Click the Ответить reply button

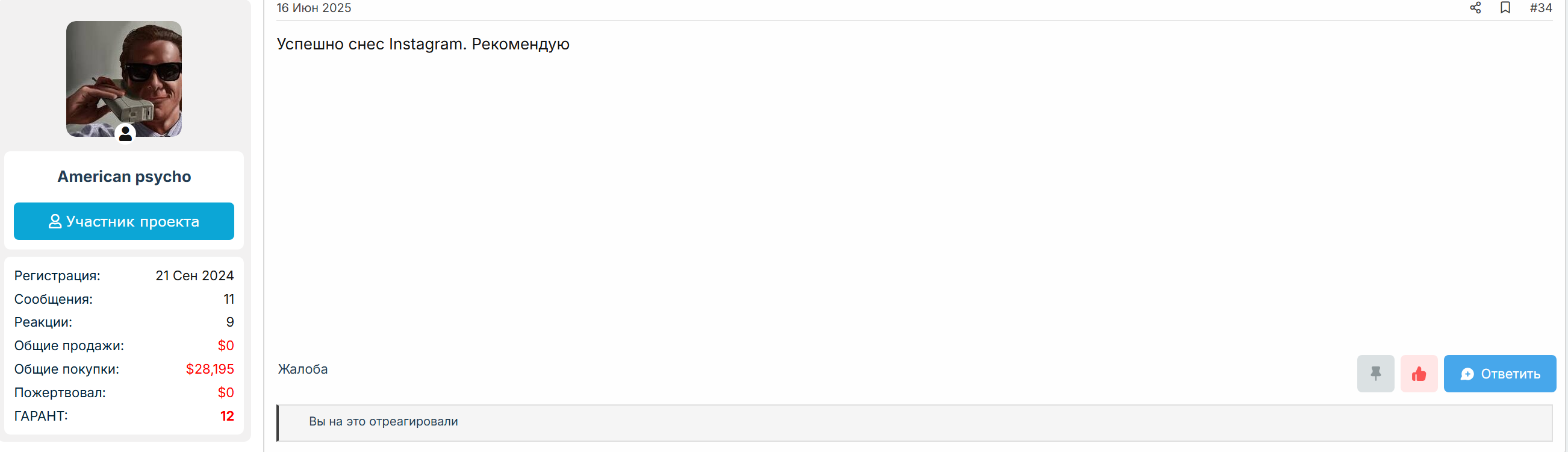pos(1499,374)
